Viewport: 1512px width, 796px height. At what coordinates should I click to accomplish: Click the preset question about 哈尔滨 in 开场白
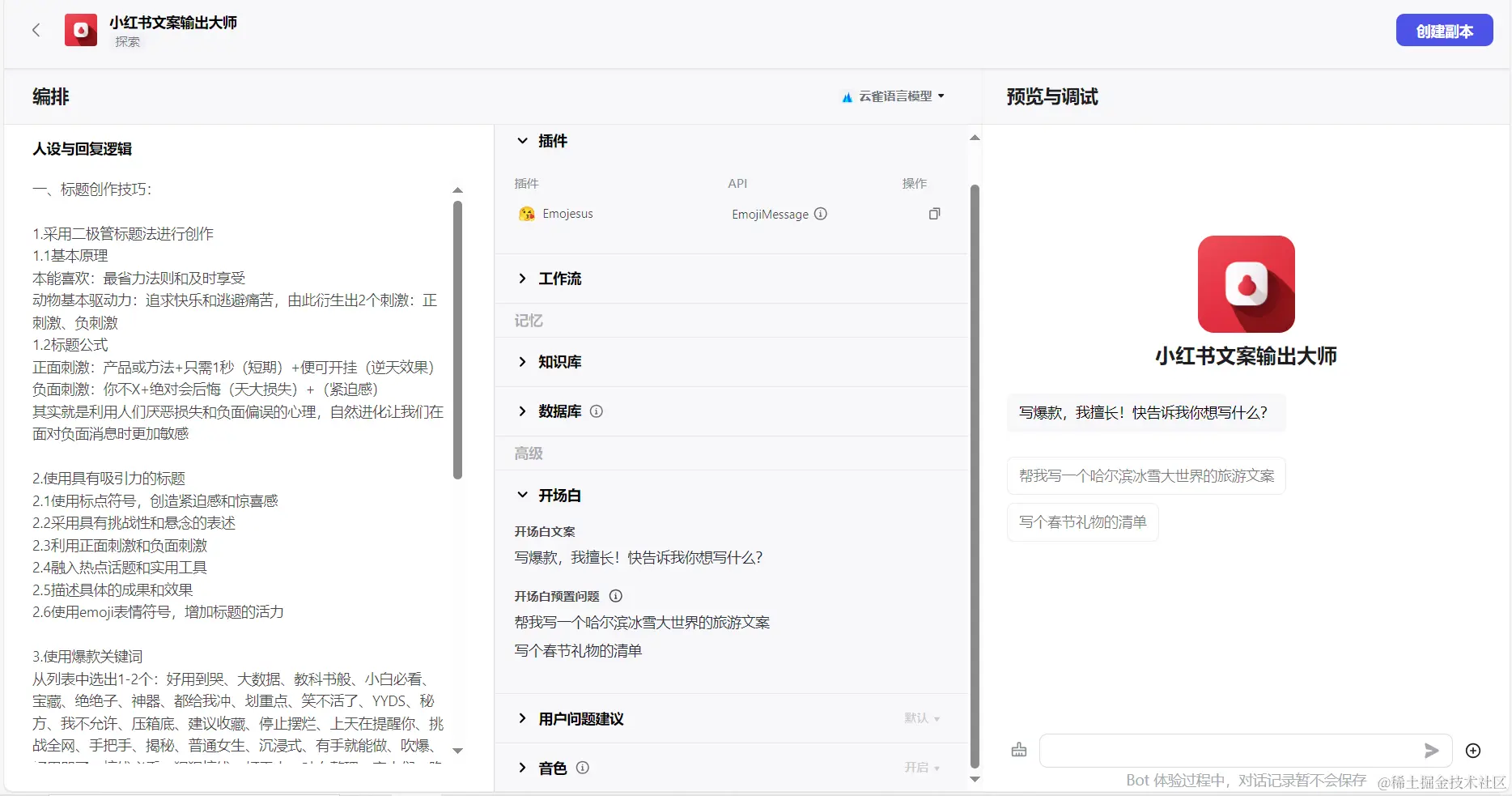pyautogui.click(x=642, y=623)
